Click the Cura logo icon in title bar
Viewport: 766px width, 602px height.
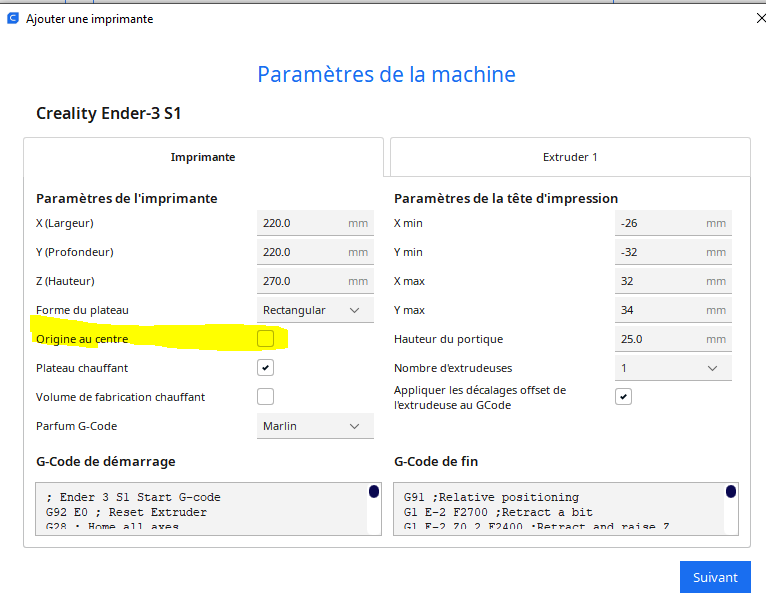point(13,19)
